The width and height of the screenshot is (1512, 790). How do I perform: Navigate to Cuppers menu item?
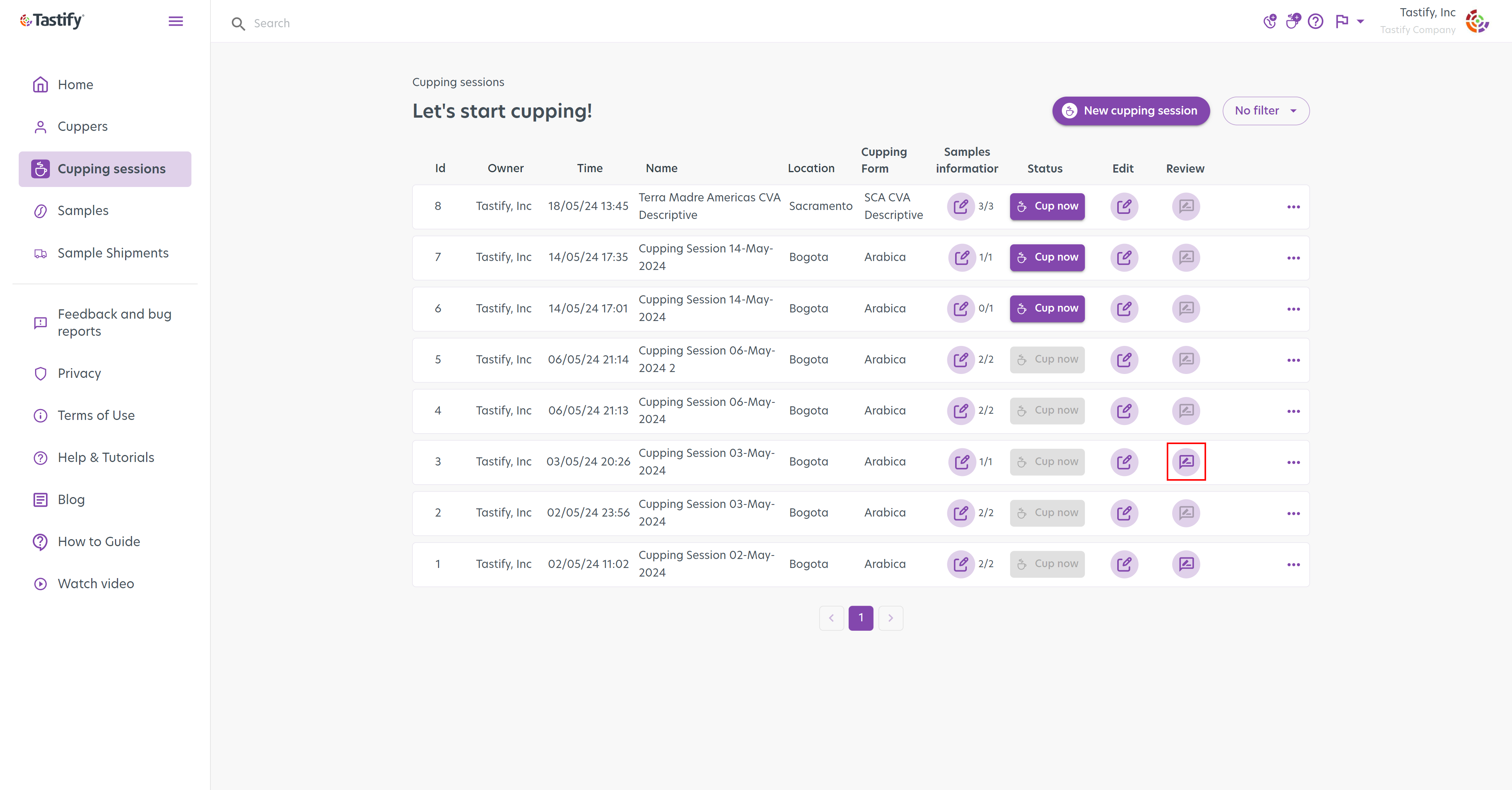[82, 127]
